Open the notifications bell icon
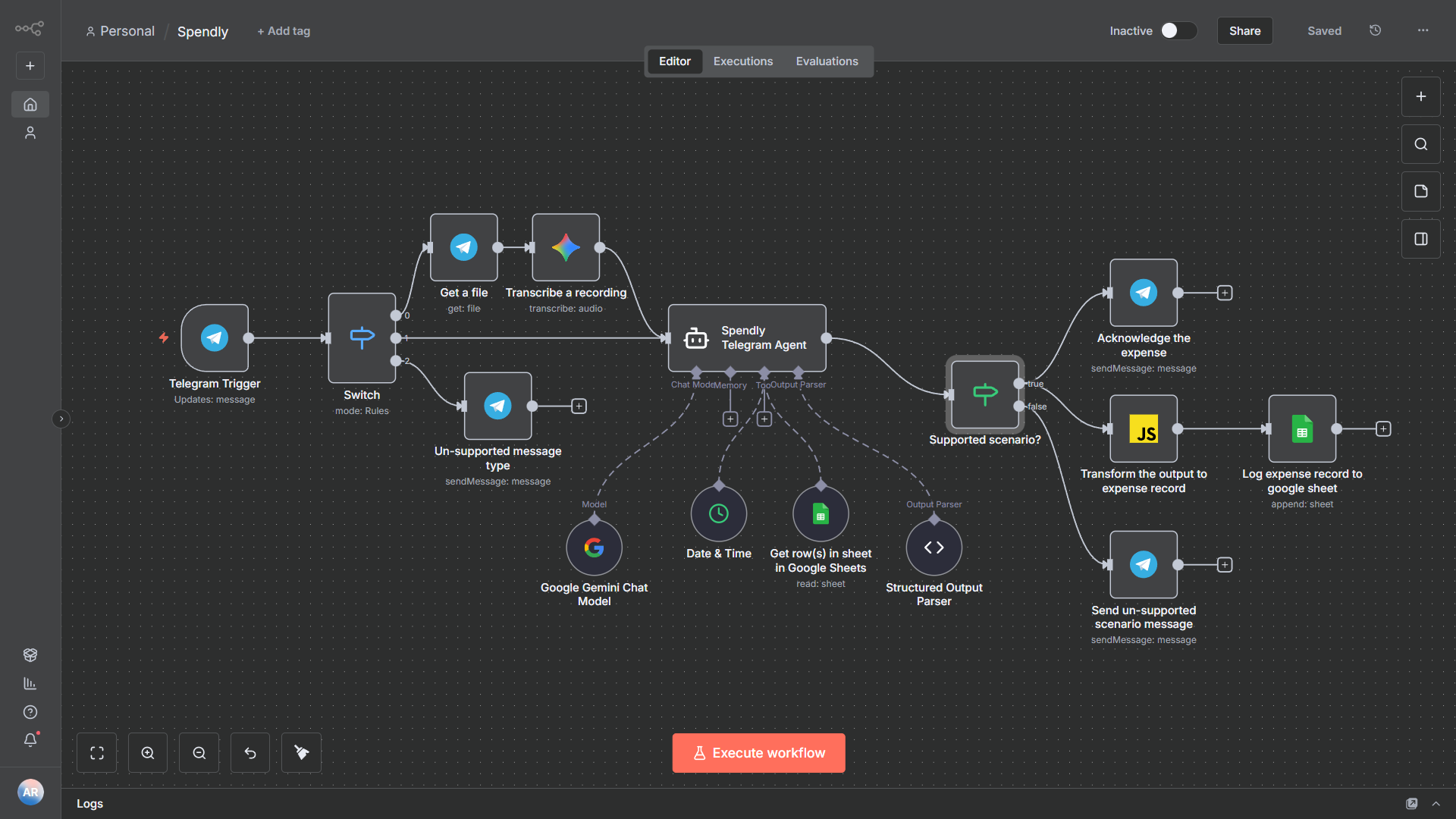1456x819 pixels. tap(30, 740)
